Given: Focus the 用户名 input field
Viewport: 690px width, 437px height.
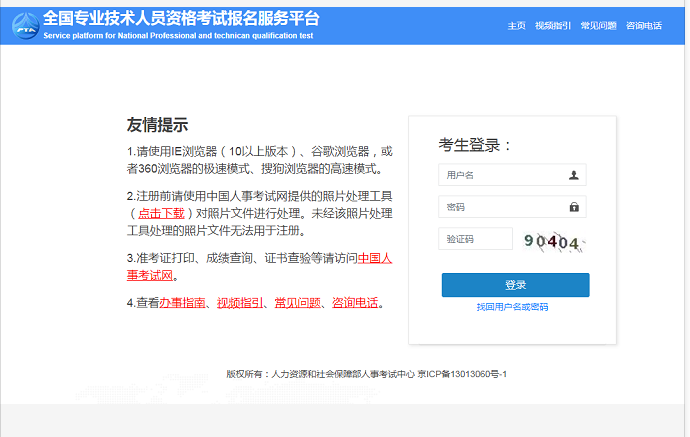Looking at the screenshot, I should point(512,175).
